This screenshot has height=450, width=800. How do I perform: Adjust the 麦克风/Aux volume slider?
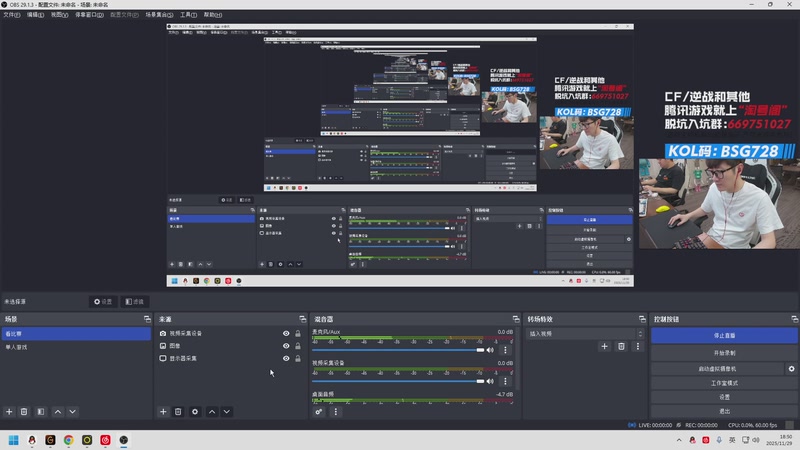[x=398, y=350]
